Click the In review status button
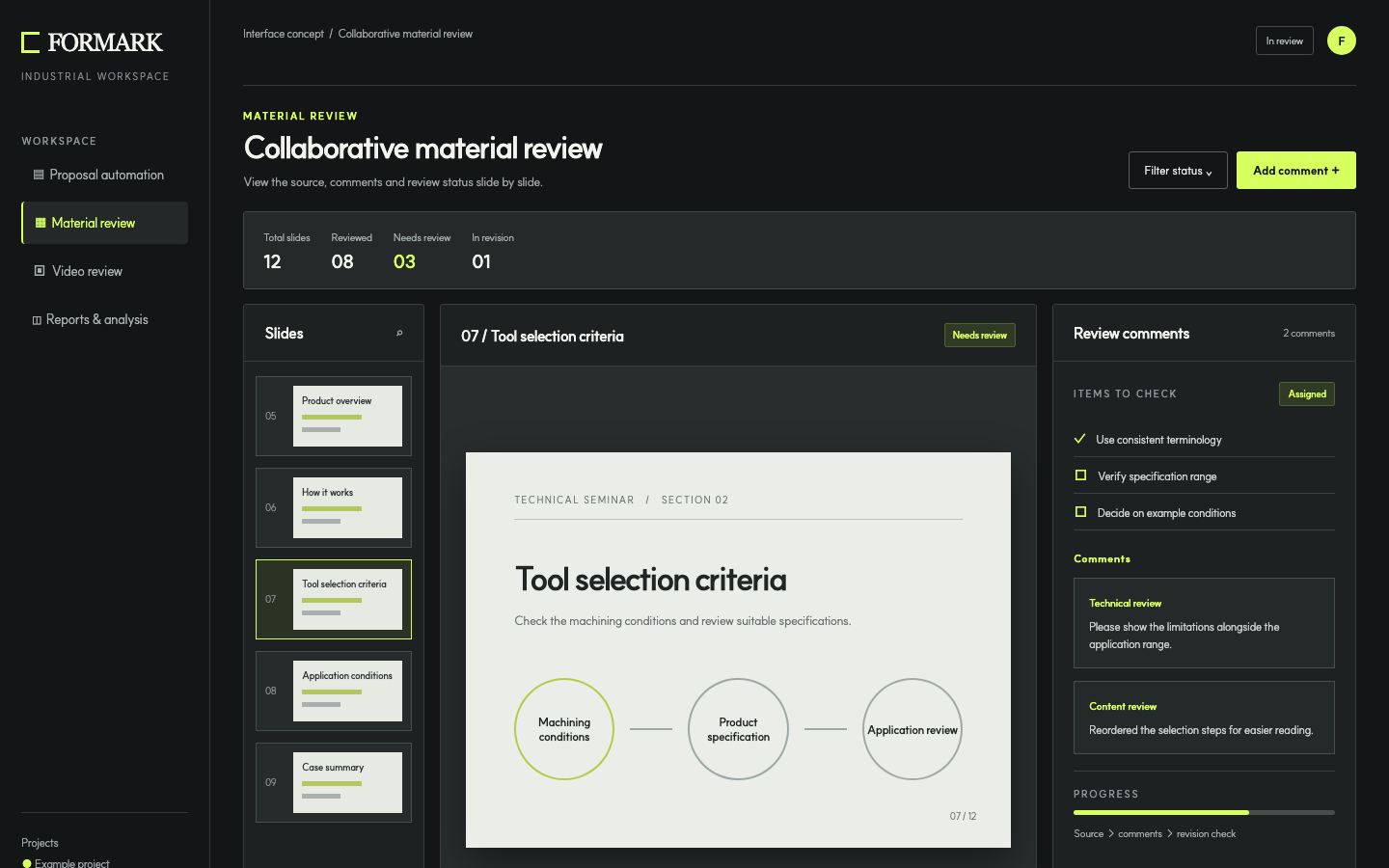The height and width of the screenshot is (868, 1389). tap(1284, 41)
